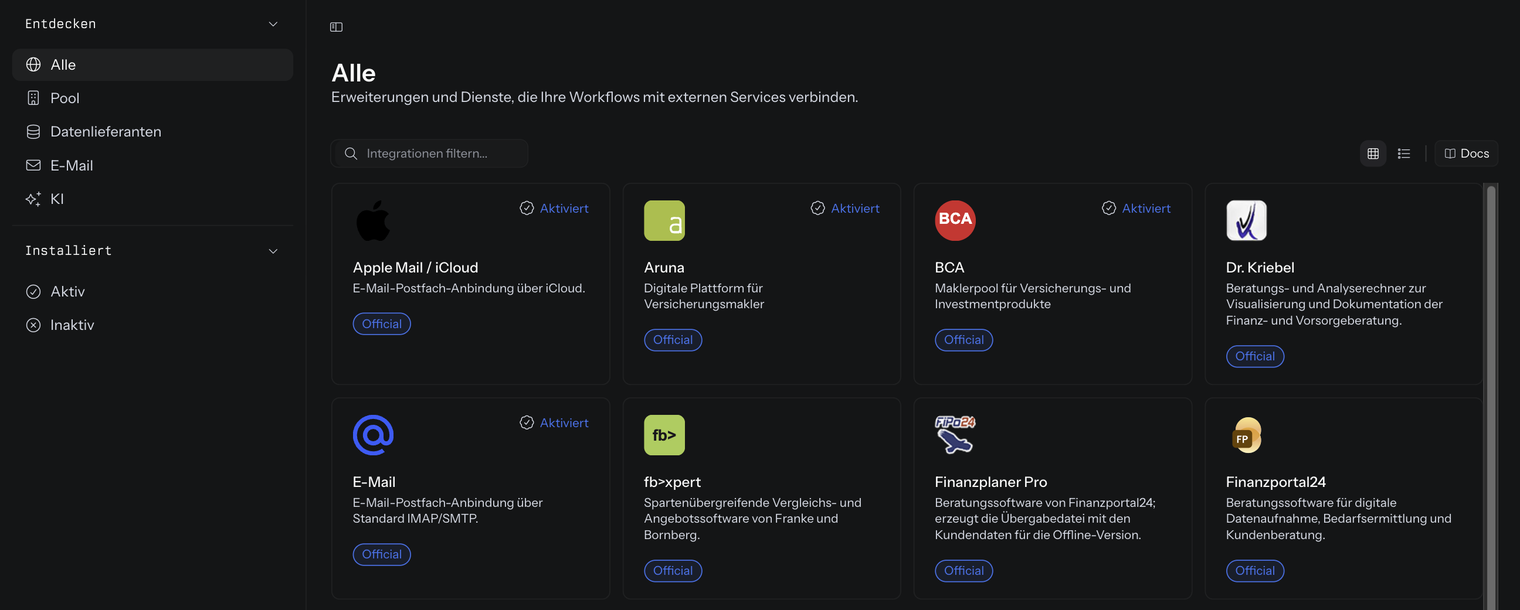
Task: Focus the Integrationen filtern search field
Action: [429, 154]
